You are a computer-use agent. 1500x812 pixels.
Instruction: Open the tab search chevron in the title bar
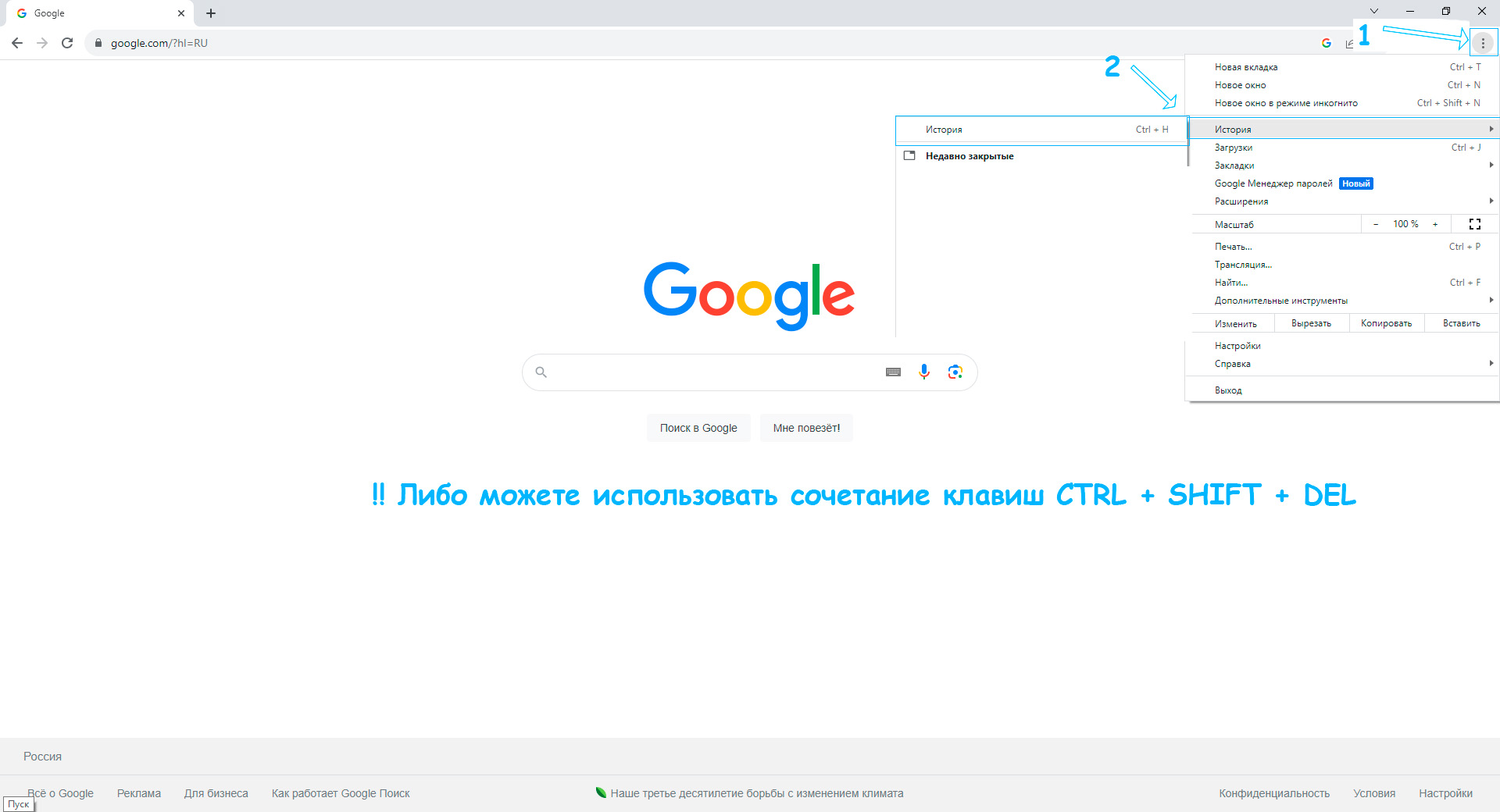[x=1374, y=11]
